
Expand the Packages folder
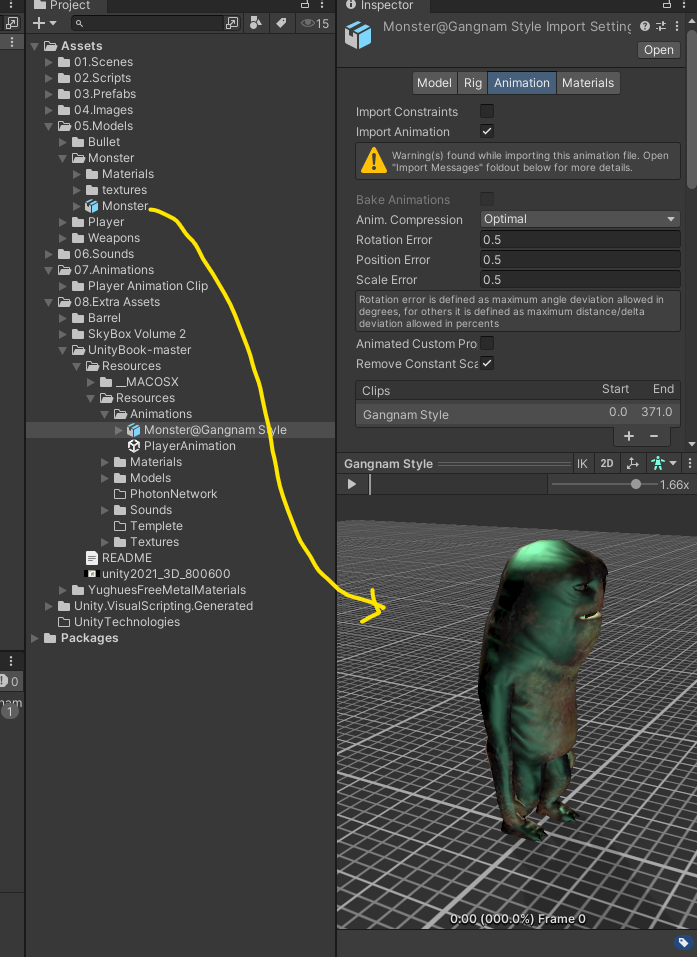[35, 638]
